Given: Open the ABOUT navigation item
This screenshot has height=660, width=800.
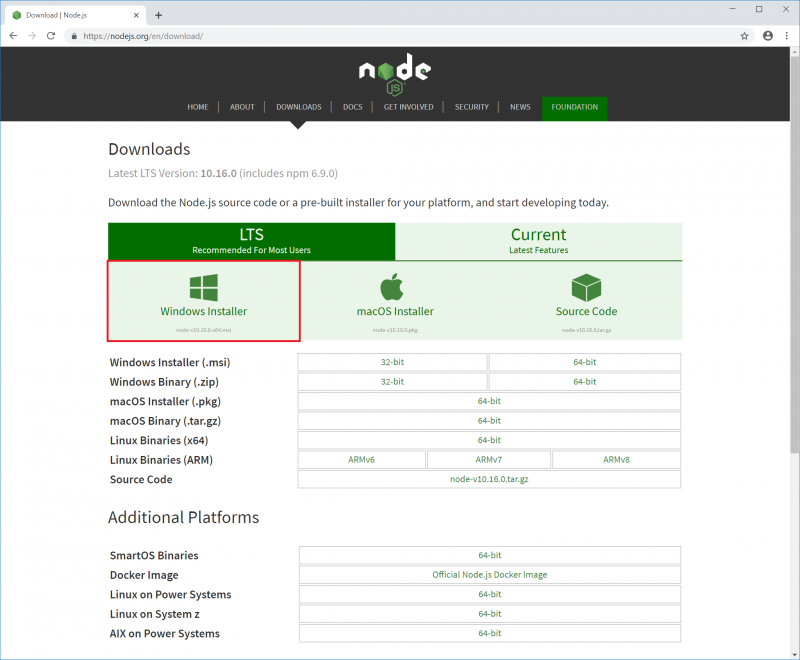Looking at the screenshot, I should tap(242, 107).
